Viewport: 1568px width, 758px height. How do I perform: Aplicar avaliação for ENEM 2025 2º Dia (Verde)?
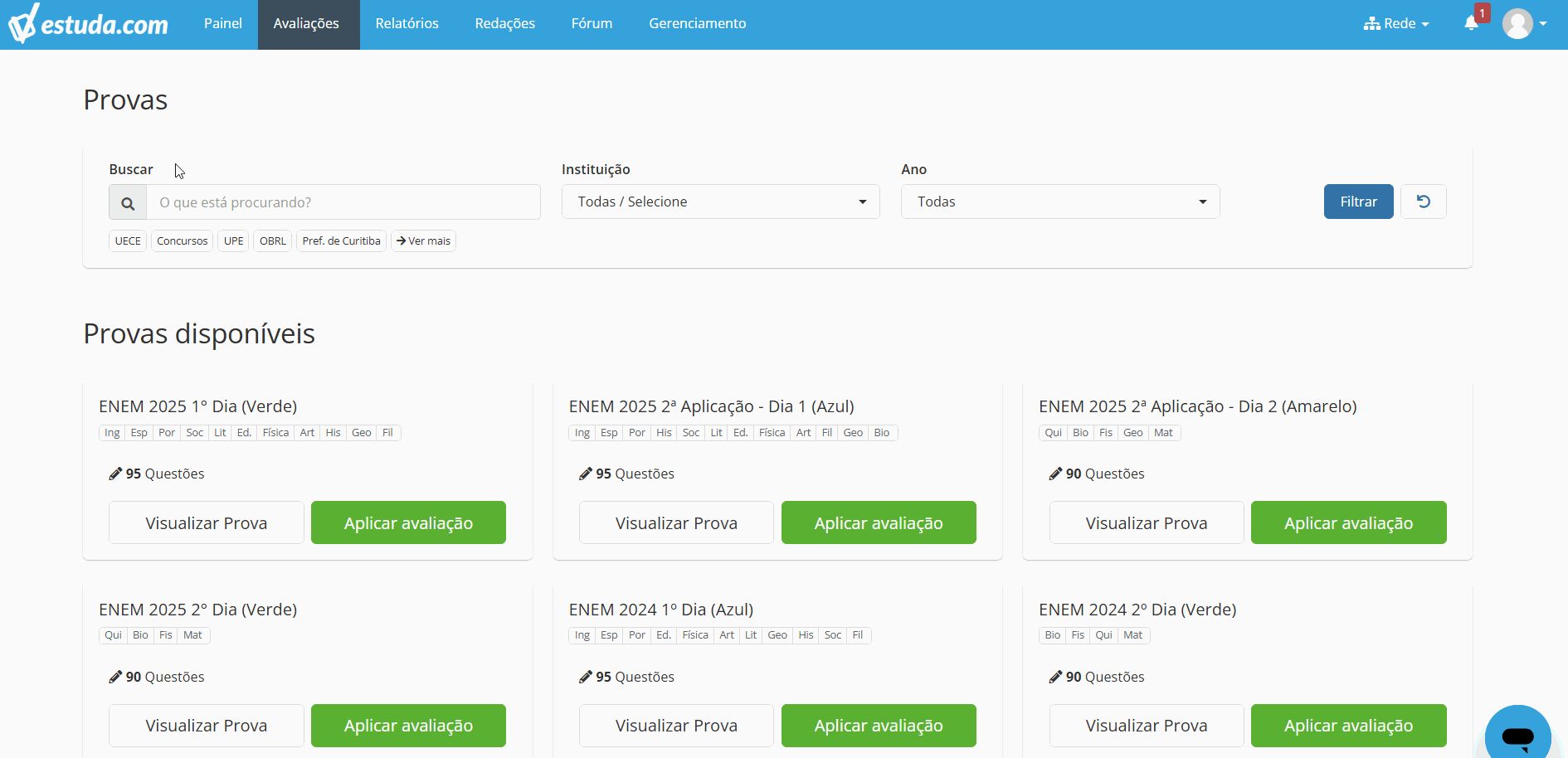[x=409, y=726]
